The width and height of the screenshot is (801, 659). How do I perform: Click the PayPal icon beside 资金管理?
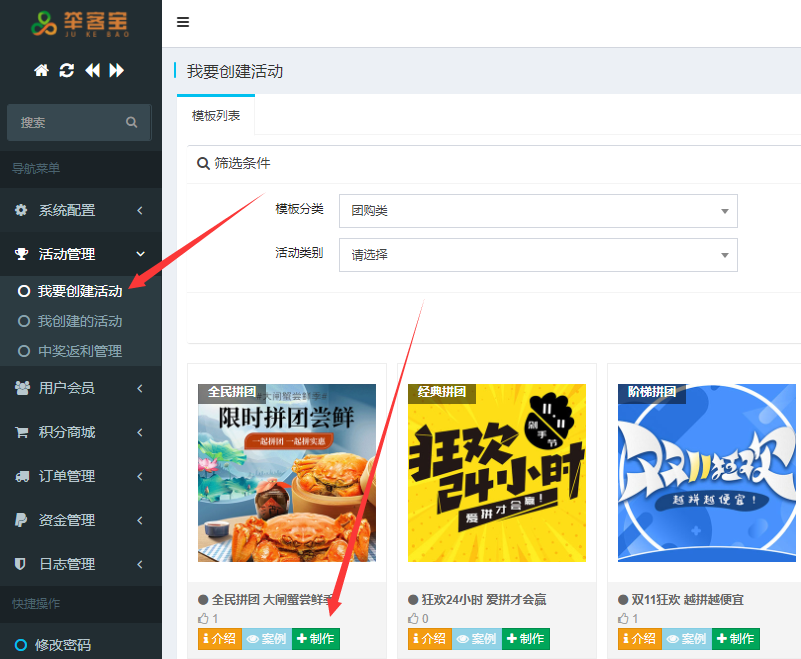pyautogui.click(x=20, y=520)
